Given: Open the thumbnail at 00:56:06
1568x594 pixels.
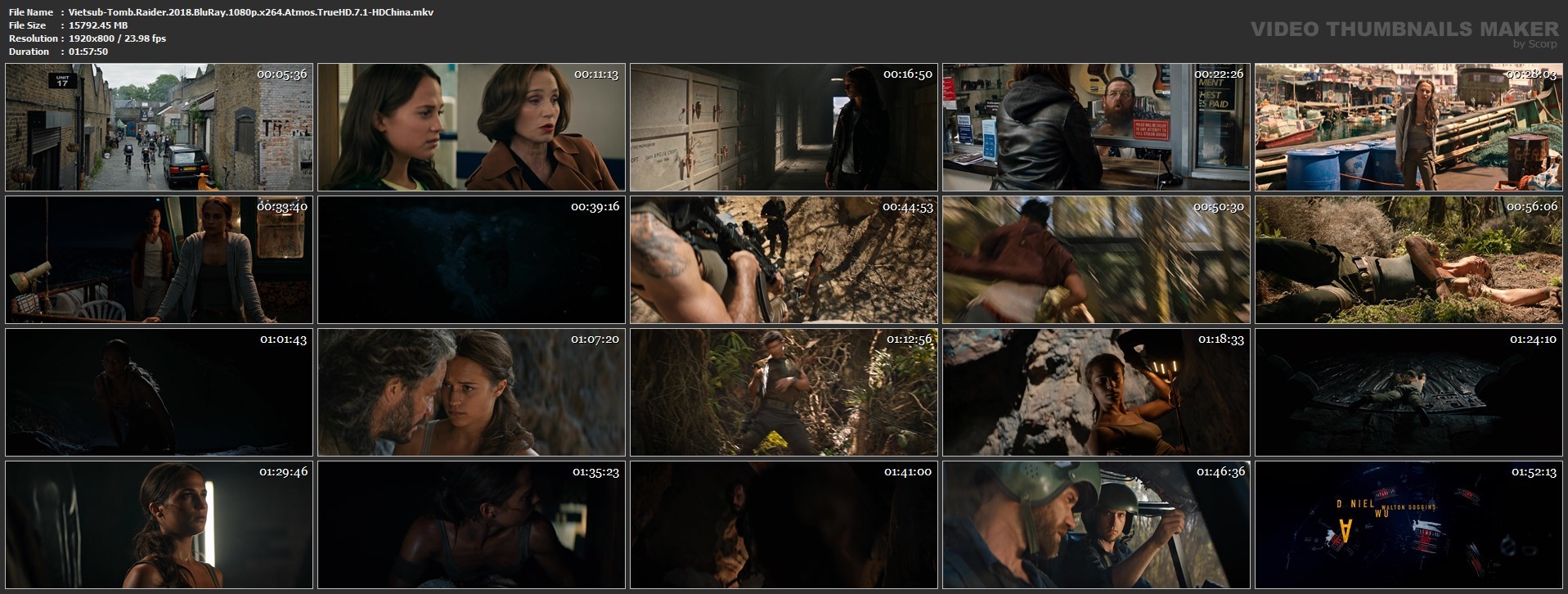Looking at the screenshot, I should point(1409,259).
